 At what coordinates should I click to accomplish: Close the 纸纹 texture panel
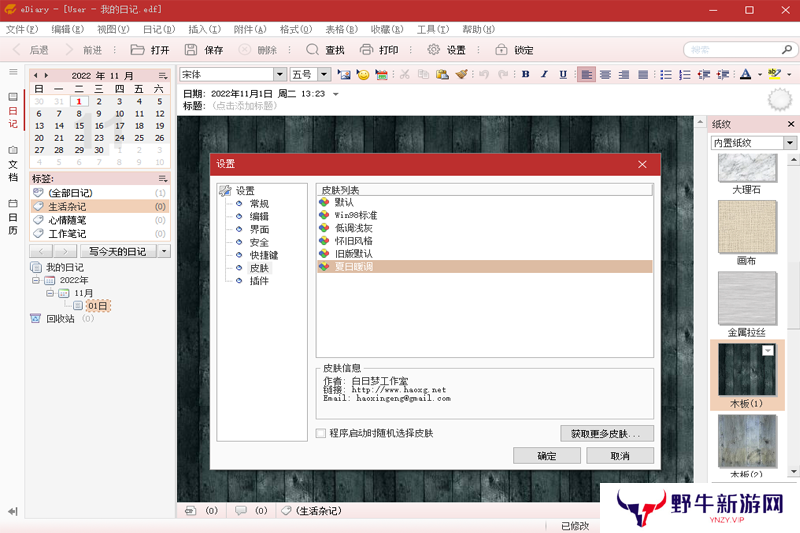pos(791,124)
